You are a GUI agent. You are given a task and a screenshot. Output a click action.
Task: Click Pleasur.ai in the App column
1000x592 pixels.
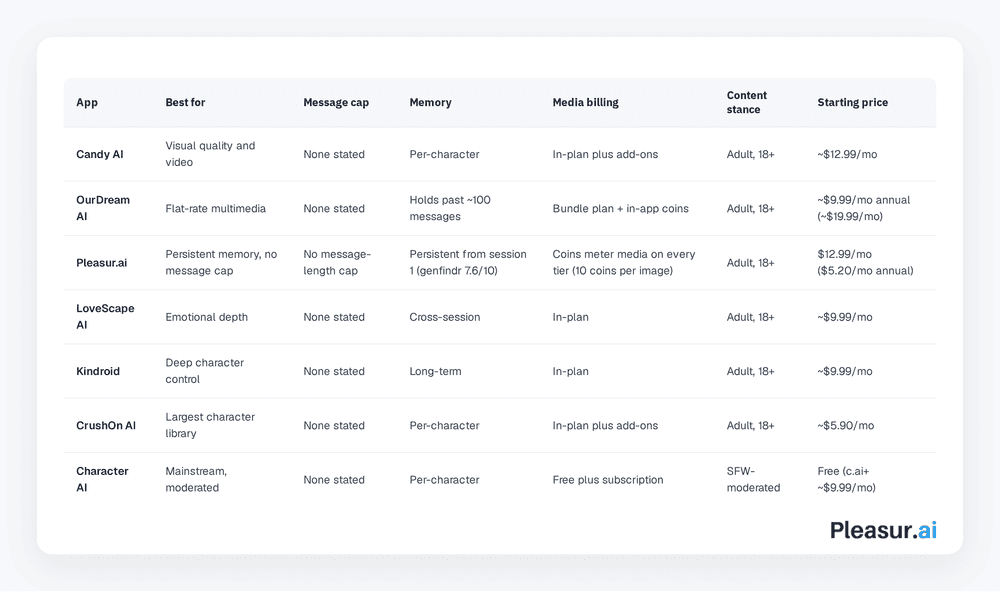[101, 263]
